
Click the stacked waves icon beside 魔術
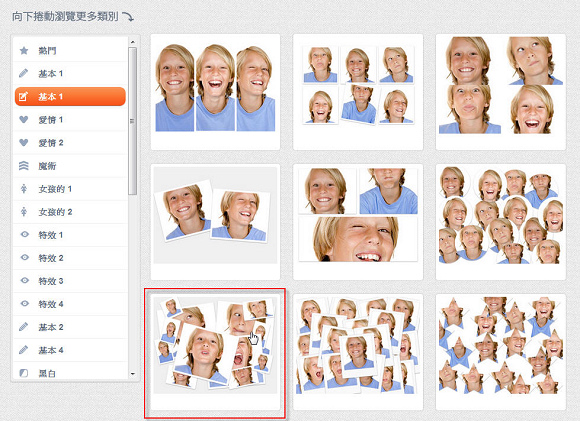click(x=24, y=166)
